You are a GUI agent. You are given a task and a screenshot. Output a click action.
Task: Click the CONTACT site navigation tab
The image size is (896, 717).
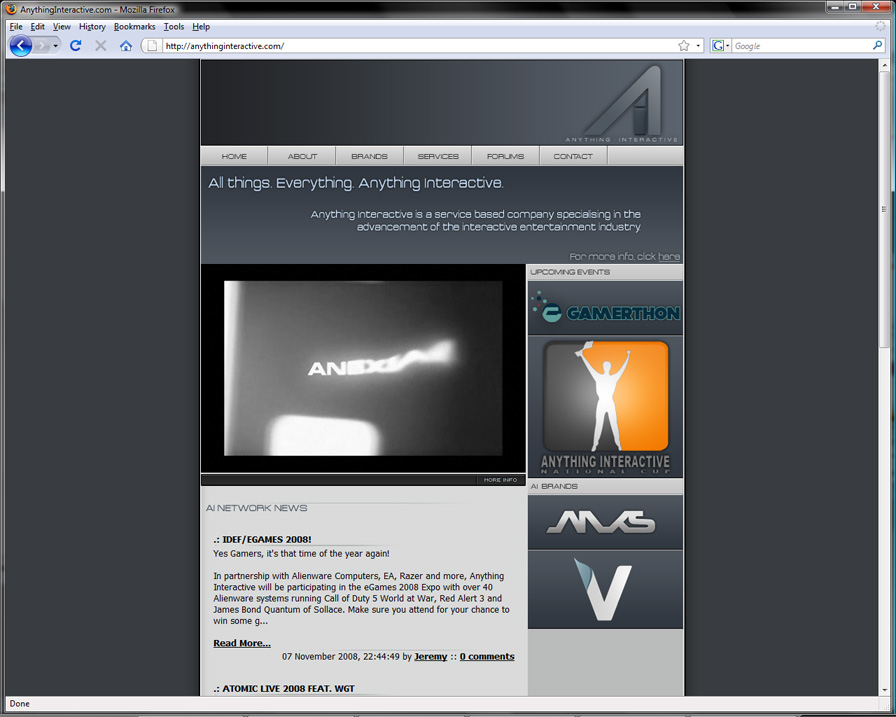coord(573,156)
